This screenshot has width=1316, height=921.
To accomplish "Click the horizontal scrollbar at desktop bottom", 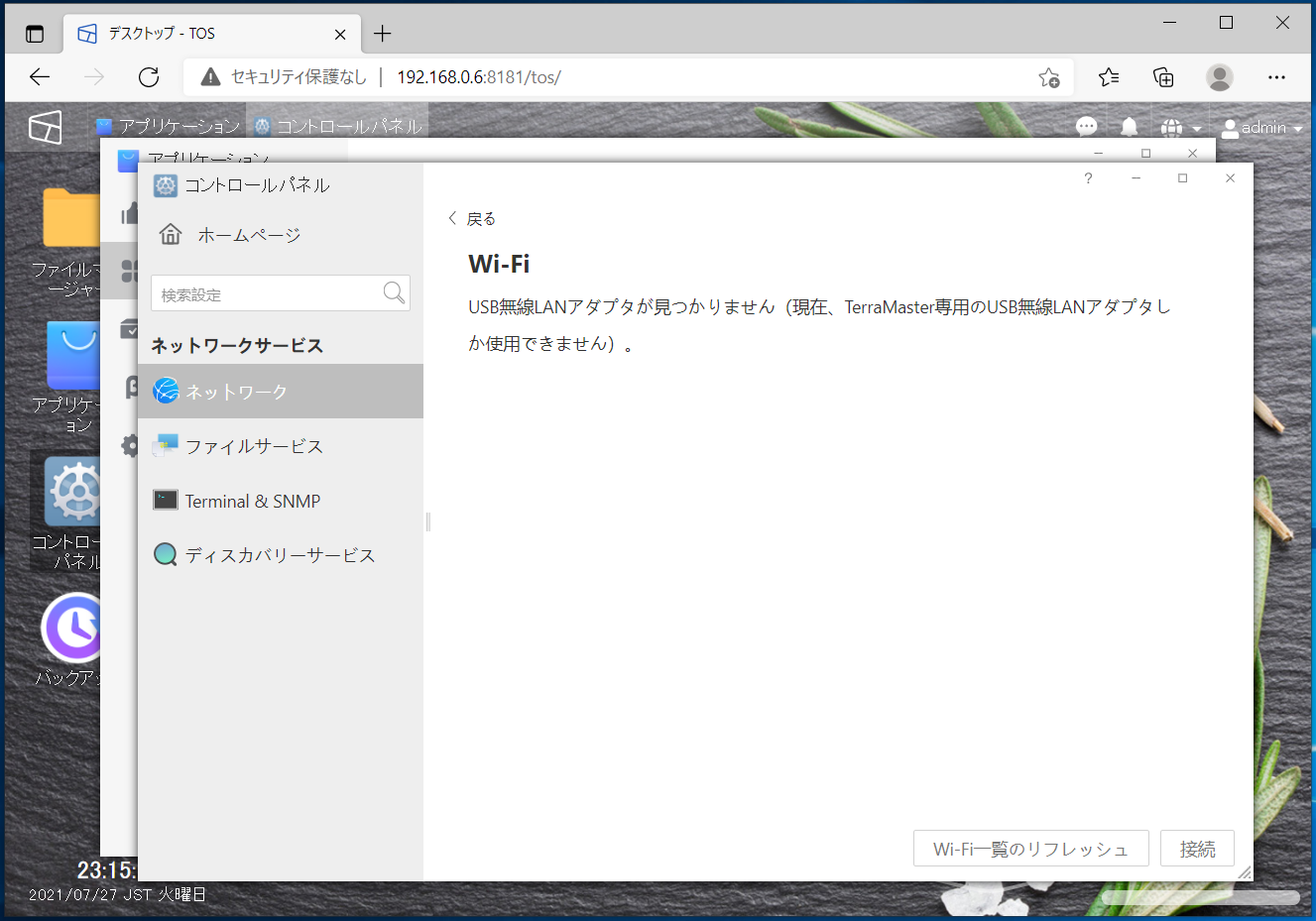I will pos(1200,897).
